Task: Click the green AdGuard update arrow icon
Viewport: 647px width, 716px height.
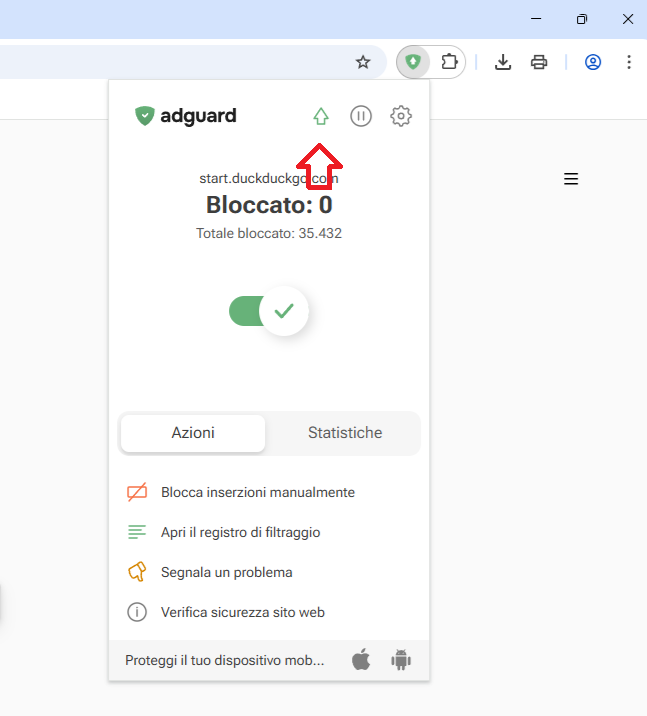Action: (x=321, y=116)
